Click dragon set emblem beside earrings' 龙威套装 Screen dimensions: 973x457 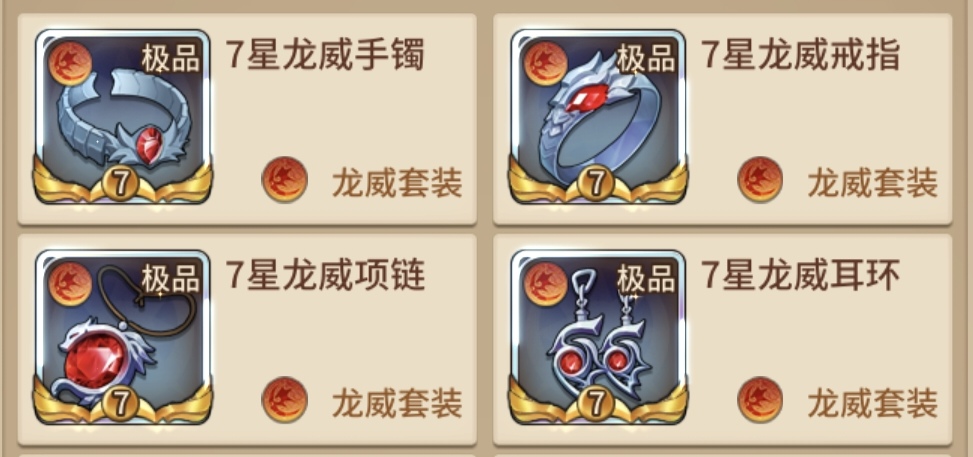click(760, 400)
